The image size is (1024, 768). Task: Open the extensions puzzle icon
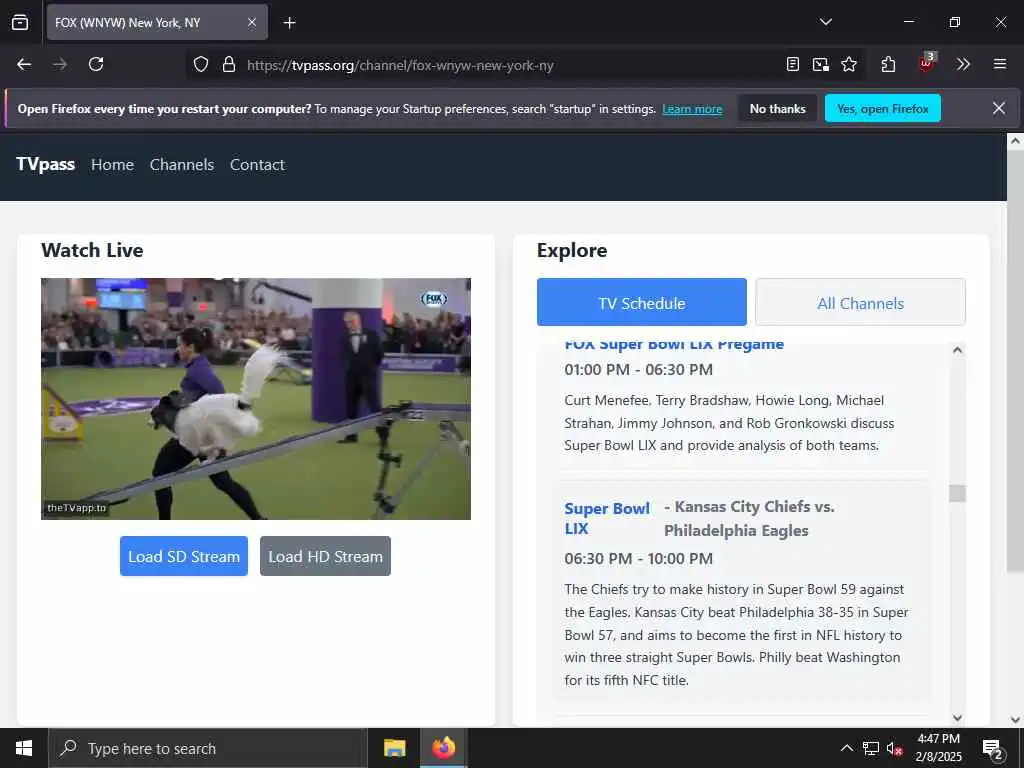pos(888,64)
